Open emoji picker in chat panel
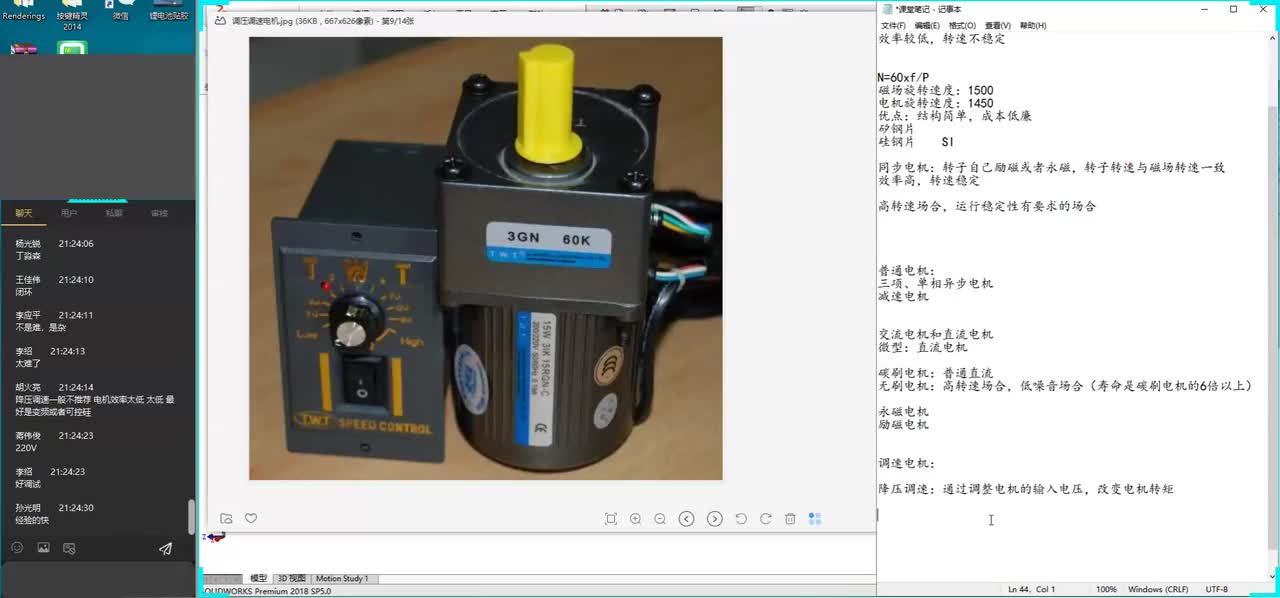The image size is (1280, 598). coord(17,548)
